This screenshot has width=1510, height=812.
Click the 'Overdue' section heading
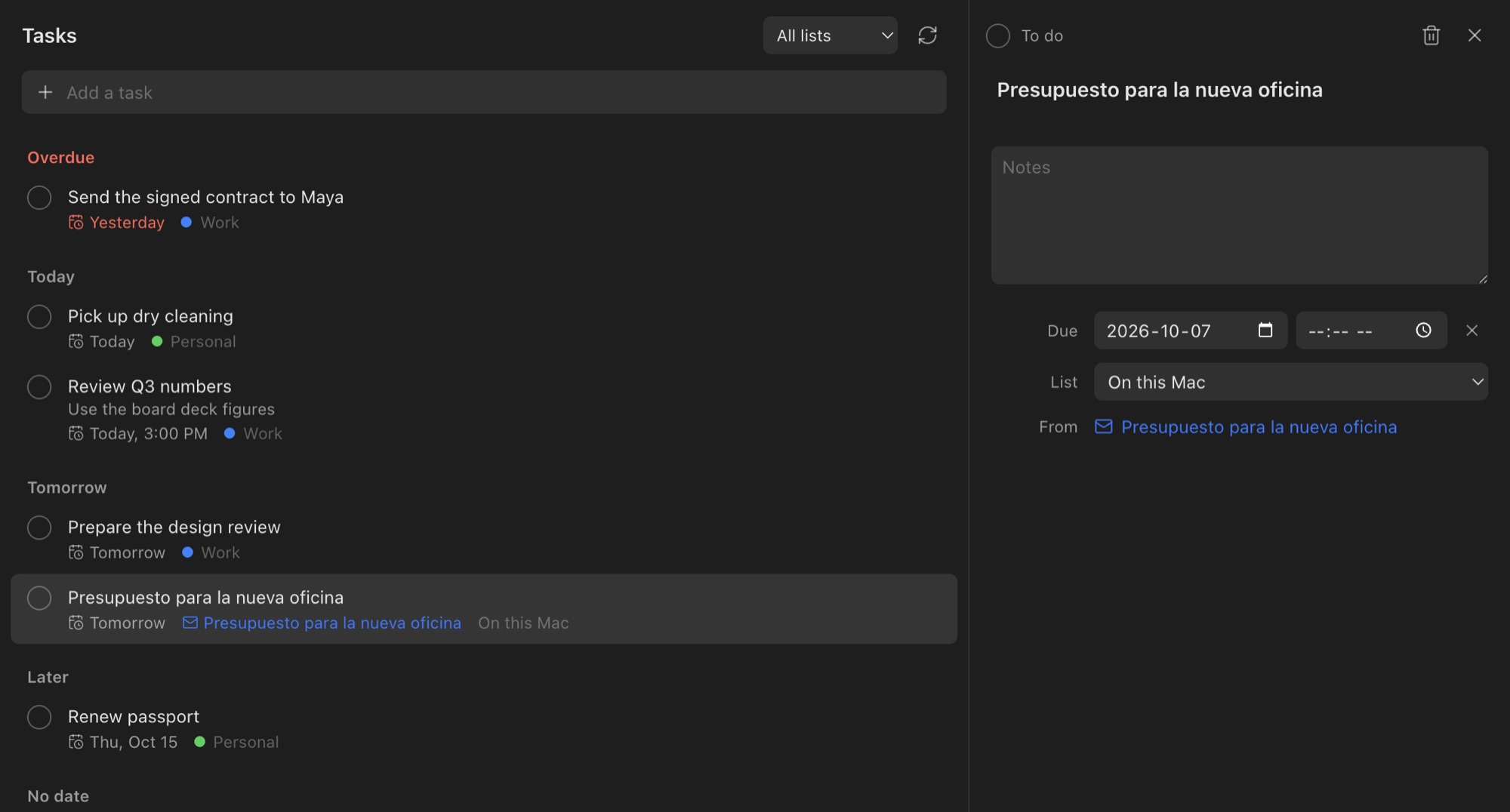61,158
